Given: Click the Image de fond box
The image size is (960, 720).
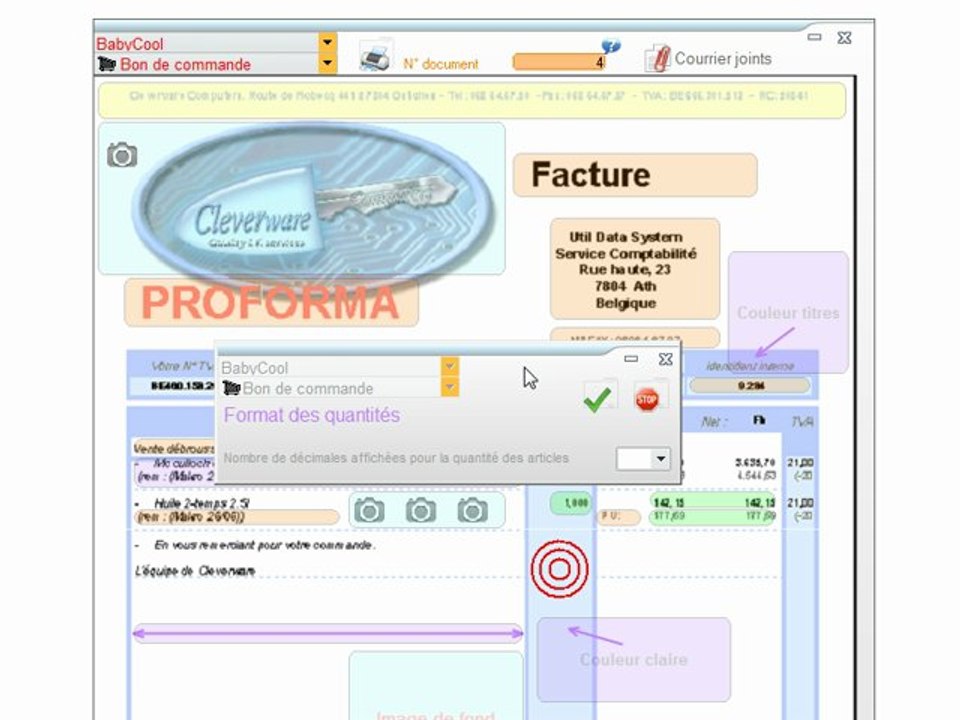Looking at the screenshot, I should [x=436, y=686].
